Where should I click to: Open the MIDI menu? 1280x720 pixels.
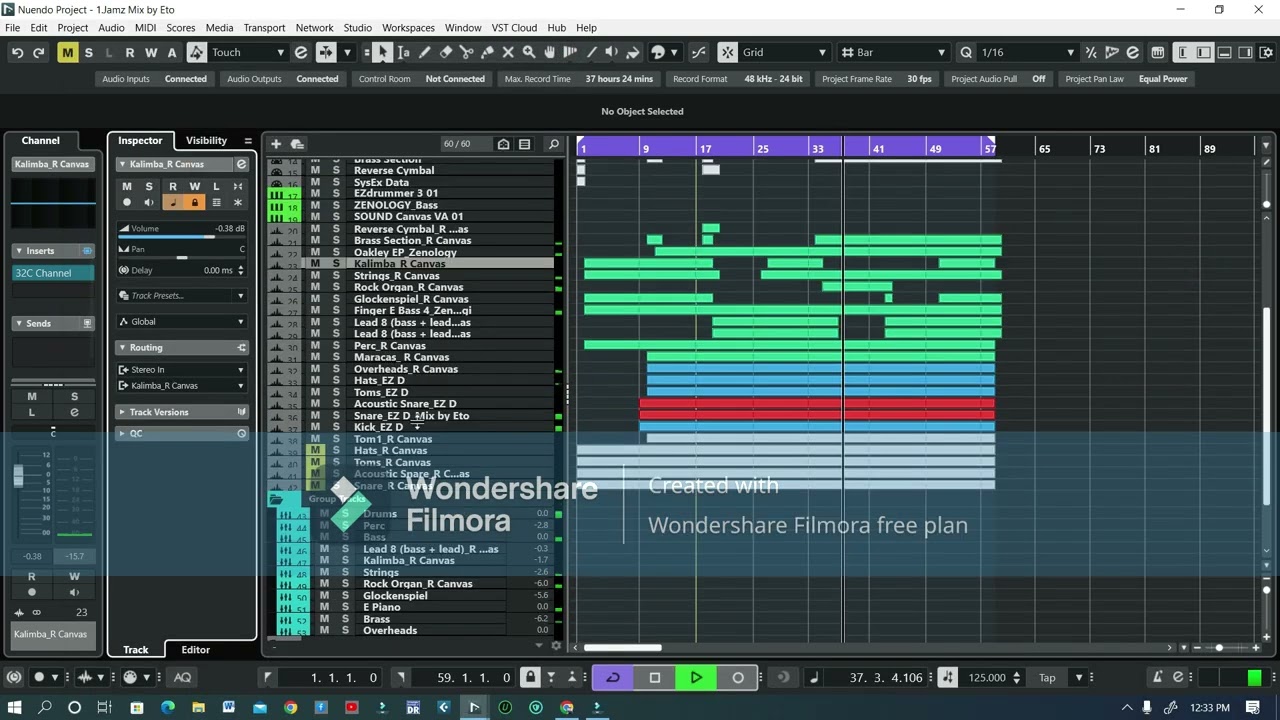tap(145, 27)
